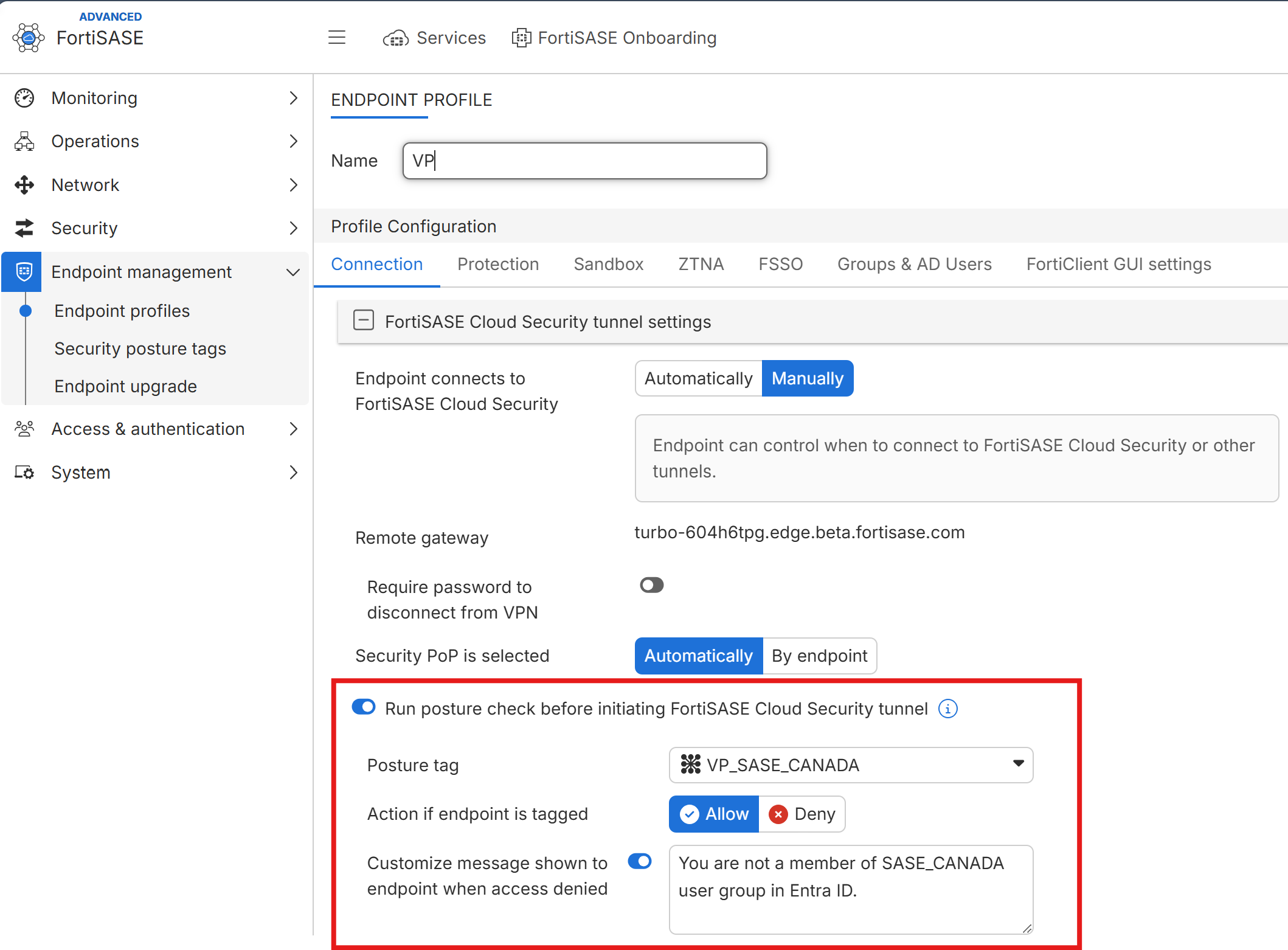Select Automatically for Security PoP
Image resolution: width=1288 pixels, height=950 pixels.
pos(699,656)
